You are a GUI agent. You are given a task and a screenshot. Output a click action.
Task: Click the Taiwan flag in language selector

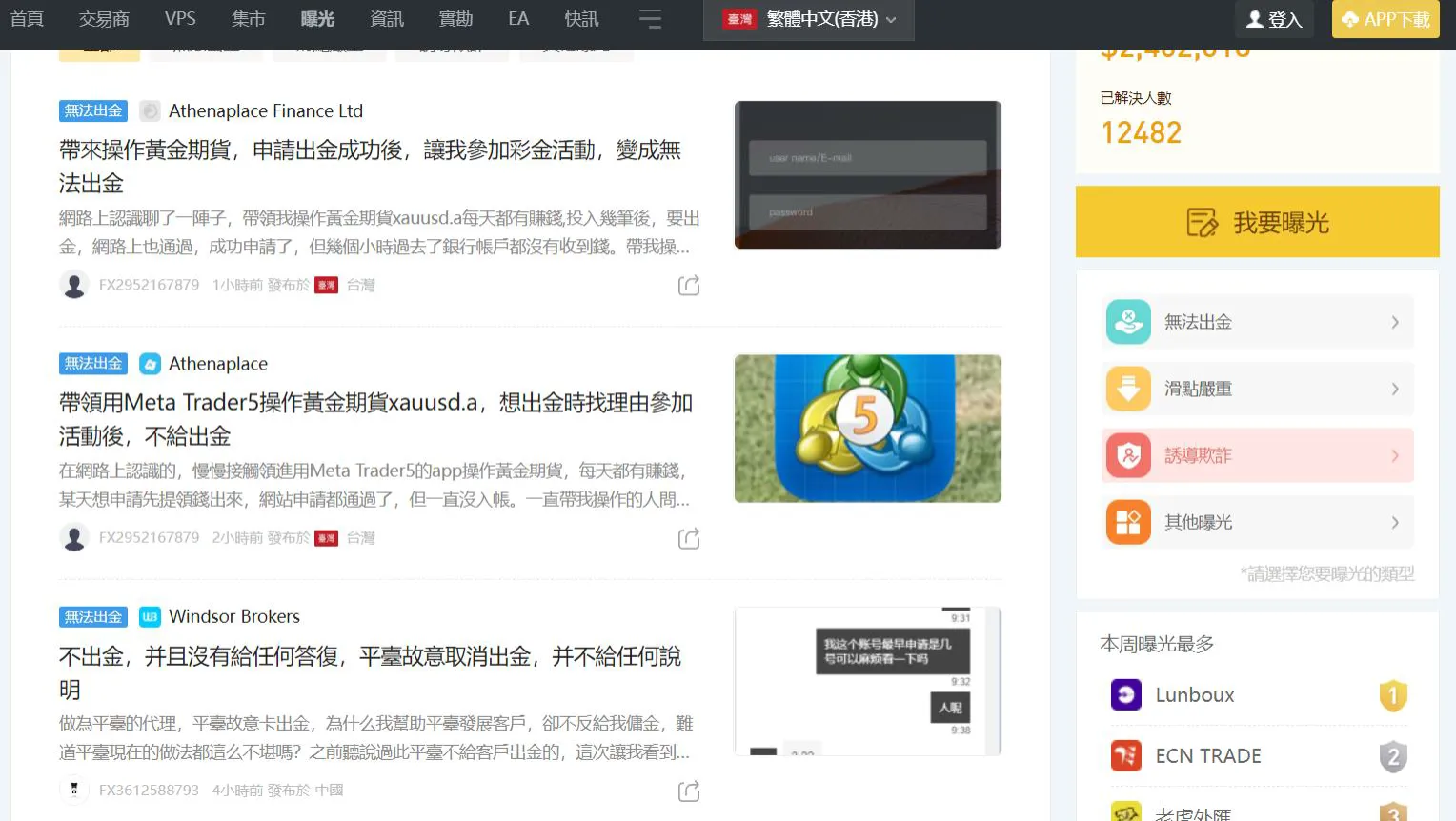[739, 19]
